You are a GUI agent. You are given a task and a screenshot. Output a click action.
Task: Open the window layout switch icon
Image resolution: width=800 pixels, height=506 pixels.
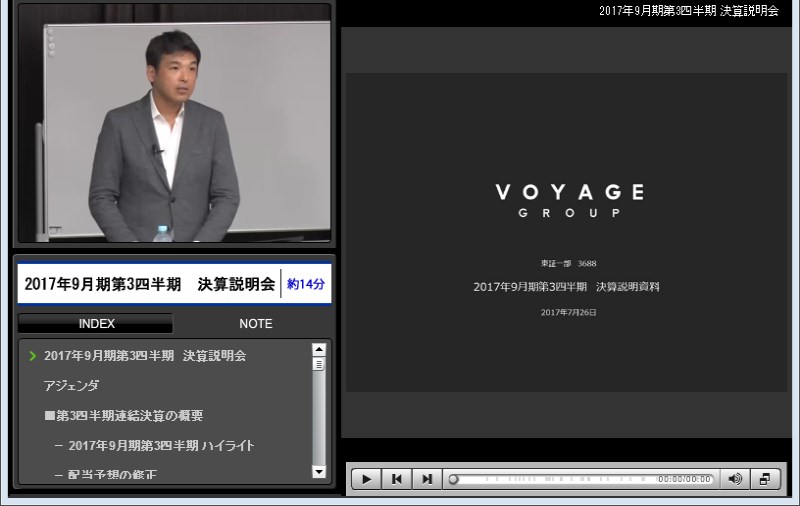765,479
